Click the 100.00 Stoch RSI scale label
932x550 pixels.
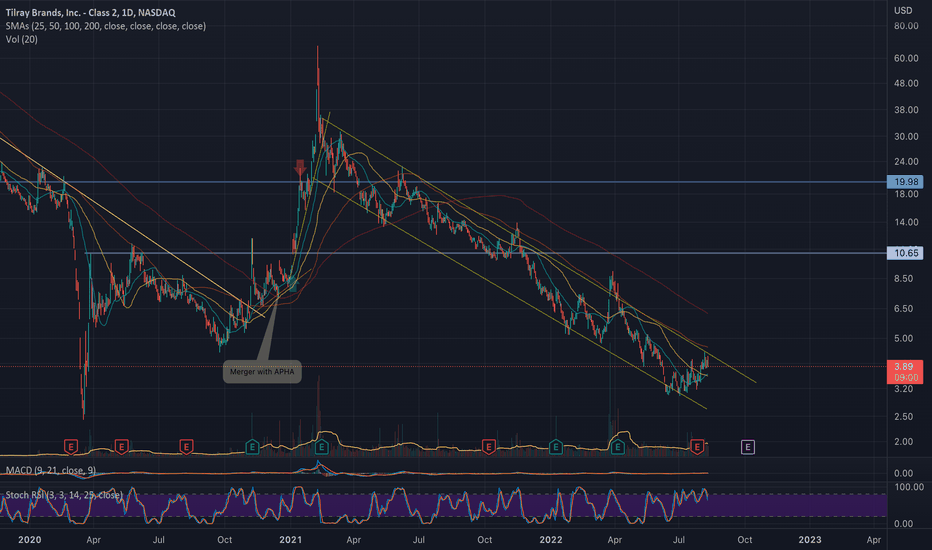coord(908,487)
